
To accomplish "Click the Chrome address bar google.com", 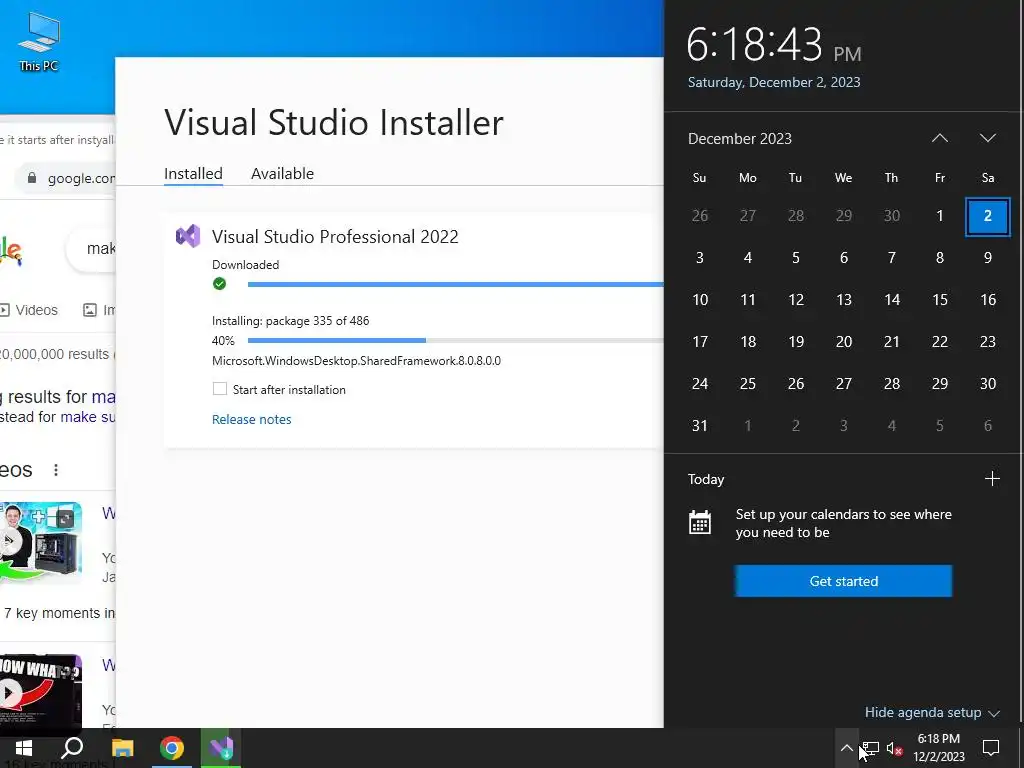I will (65, 178).
